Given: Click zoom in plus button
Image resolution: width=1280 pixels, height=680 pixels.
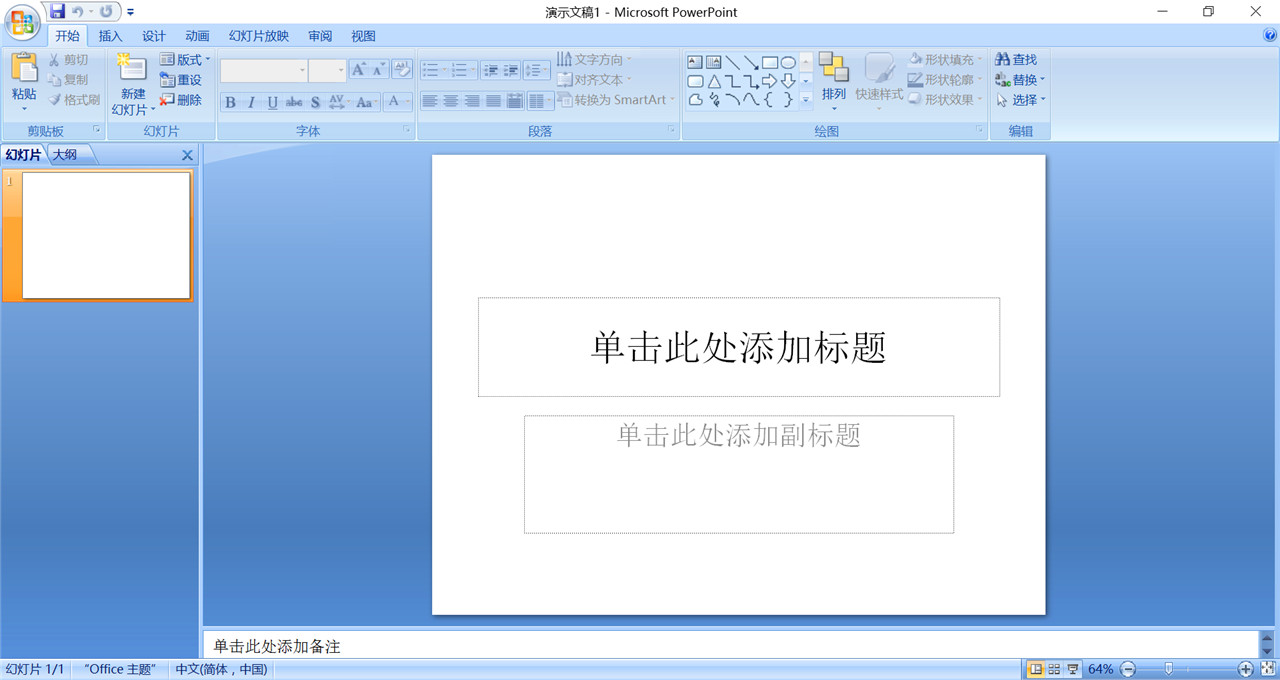Looking at the screenshot, I should (1245, 669).
